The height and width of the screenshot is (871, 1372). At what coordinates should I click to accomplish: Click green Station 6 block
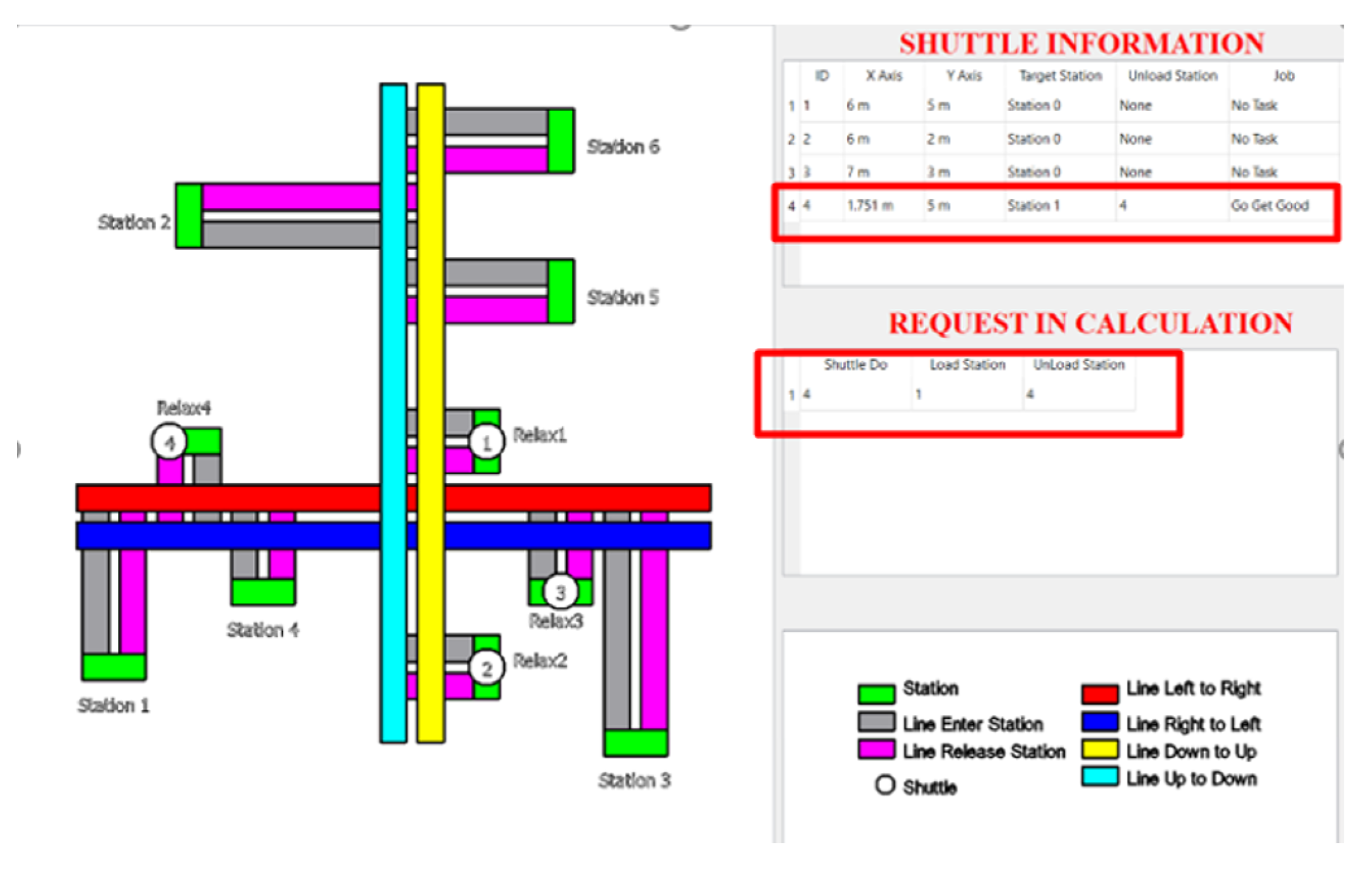(x=561, y=141)
